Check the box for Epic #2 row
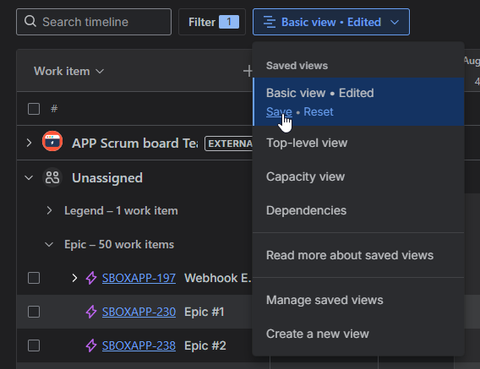Viewport: 480px width, 369px height. pyautogui.click(x=34, y=346)
